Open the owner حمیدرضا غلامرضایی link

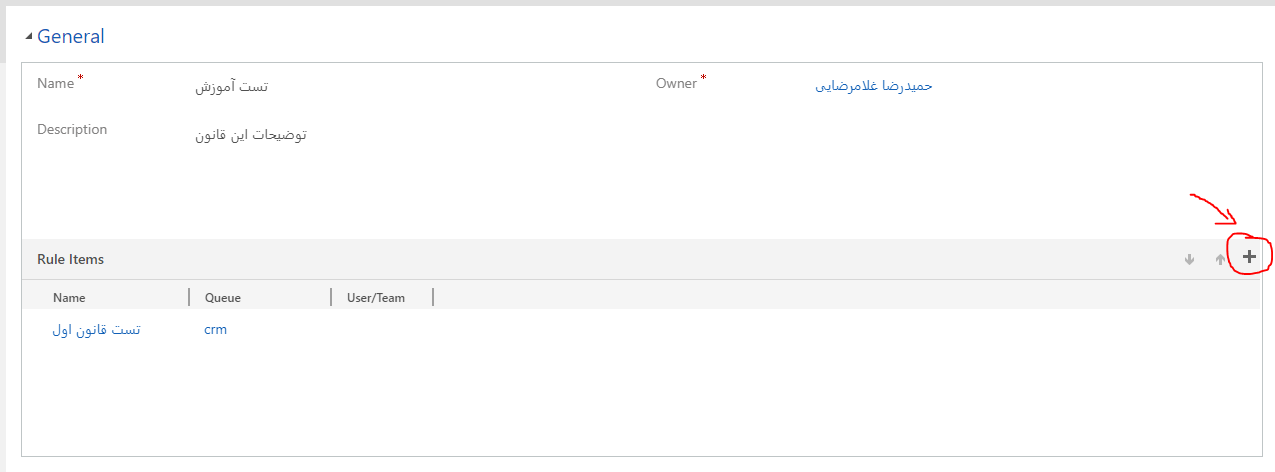(x=874, y=86)
